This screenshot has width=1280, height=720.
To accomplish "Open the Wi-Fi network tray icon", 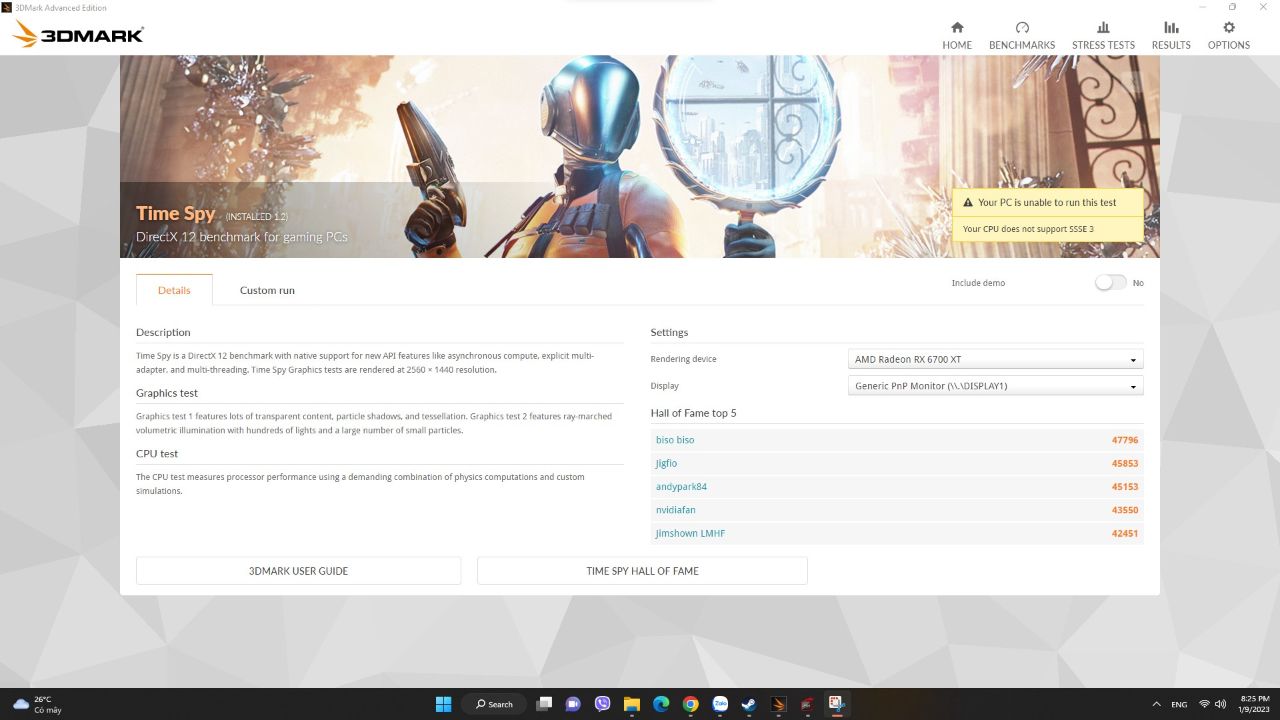I will [x=1204, y=704].
